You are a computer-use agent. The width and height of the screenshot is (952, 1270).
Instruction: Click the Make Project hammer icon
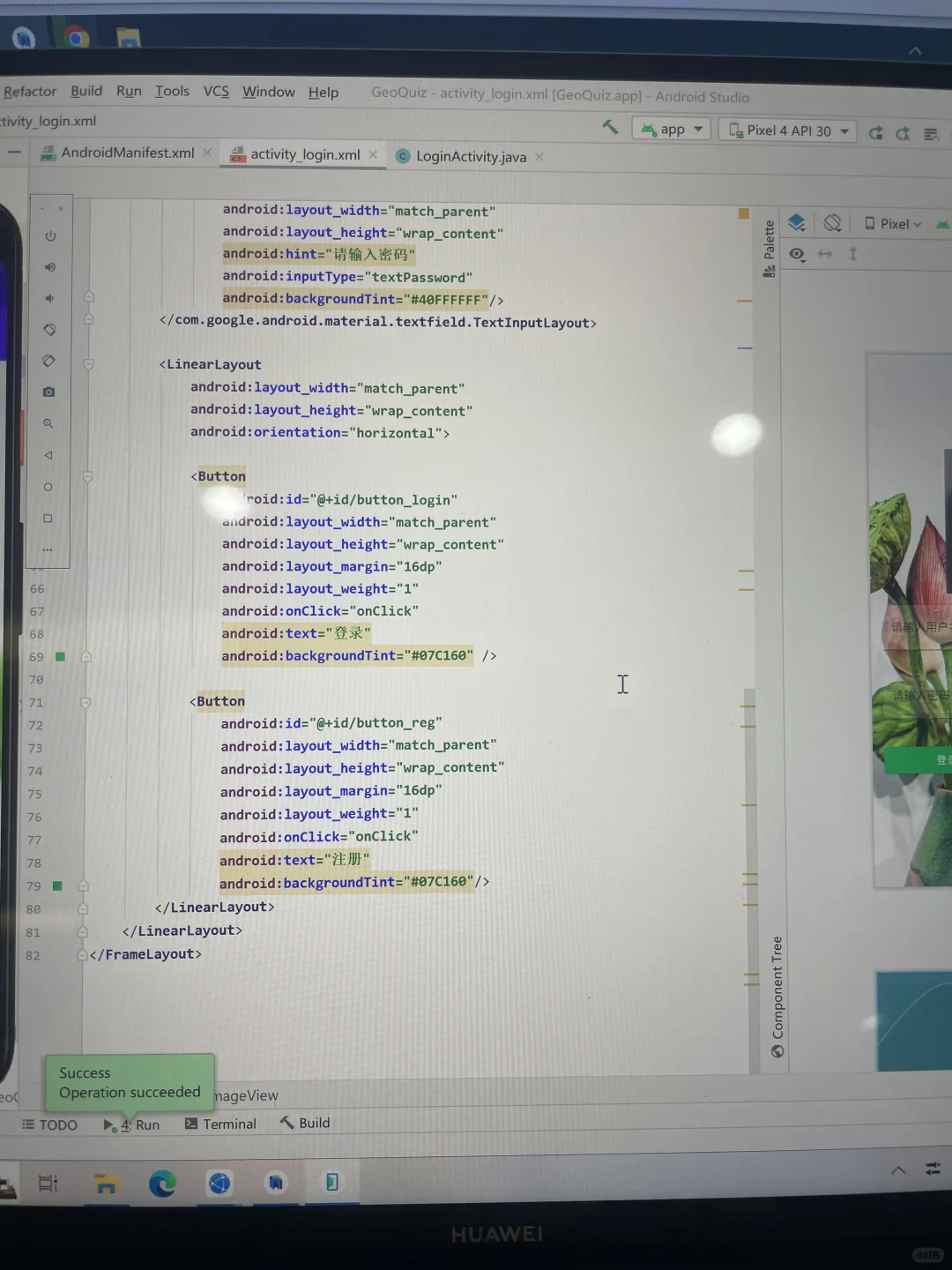[x=610, y=128]
